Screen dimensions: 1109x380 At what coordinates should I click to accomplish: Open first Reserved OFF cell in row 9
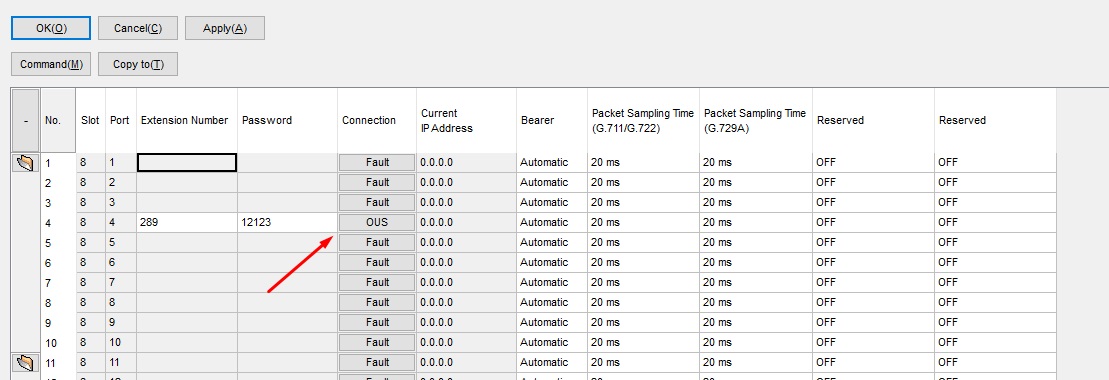pos(873,322)
